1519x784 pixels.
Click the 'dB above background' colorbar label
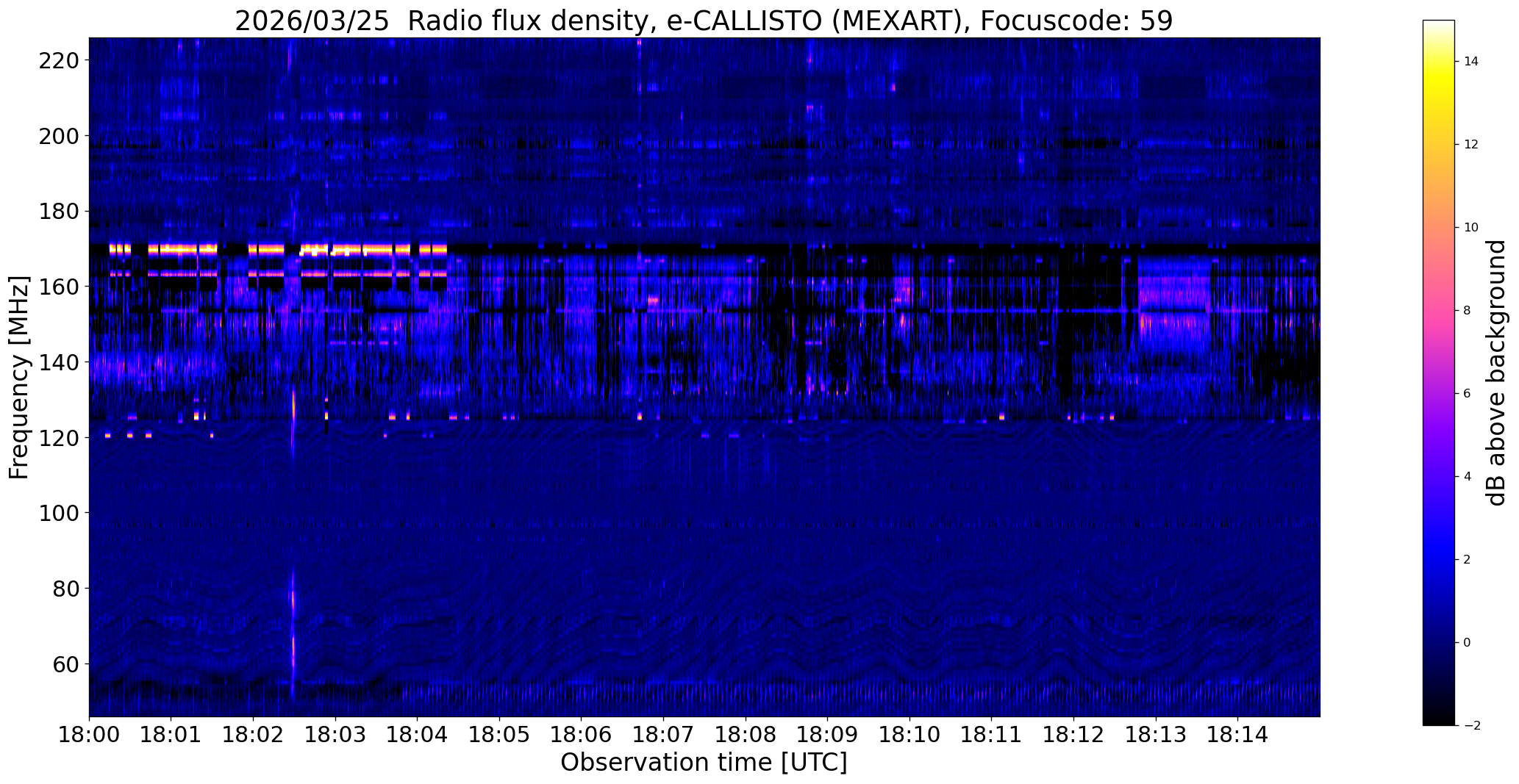click(x=1495, y=373)
